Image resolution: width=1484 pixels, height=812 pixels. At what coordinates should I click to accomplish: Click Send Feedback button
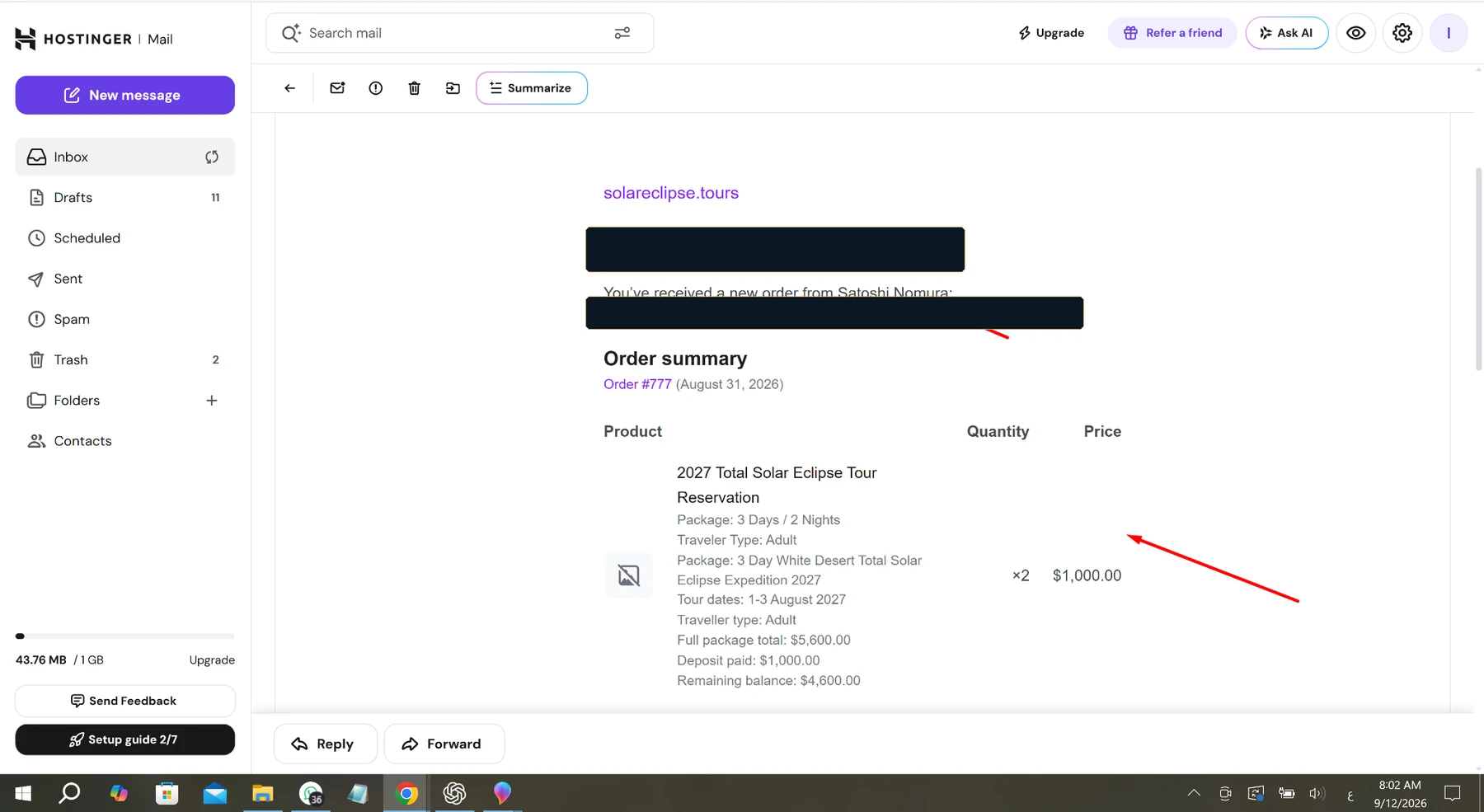(x=125, y=701)
